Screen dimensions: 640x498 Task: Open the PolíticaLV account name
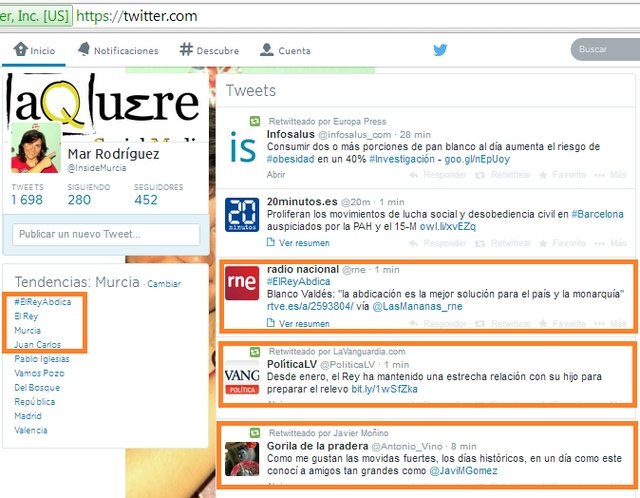(x=292, y=364)
